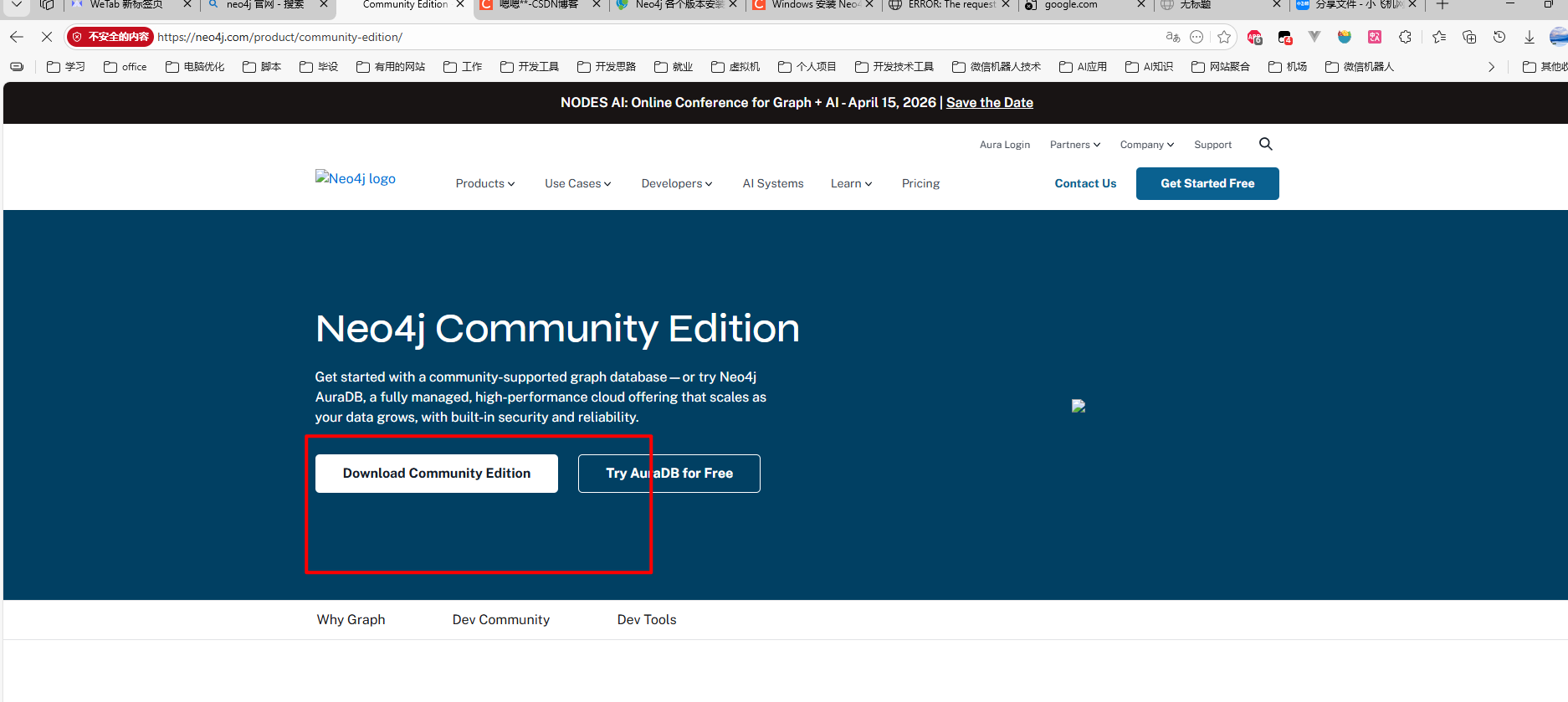Switch to the 无标题 tab
This screenshot has height=702, width=1568.
click(x=1195, y=5)
